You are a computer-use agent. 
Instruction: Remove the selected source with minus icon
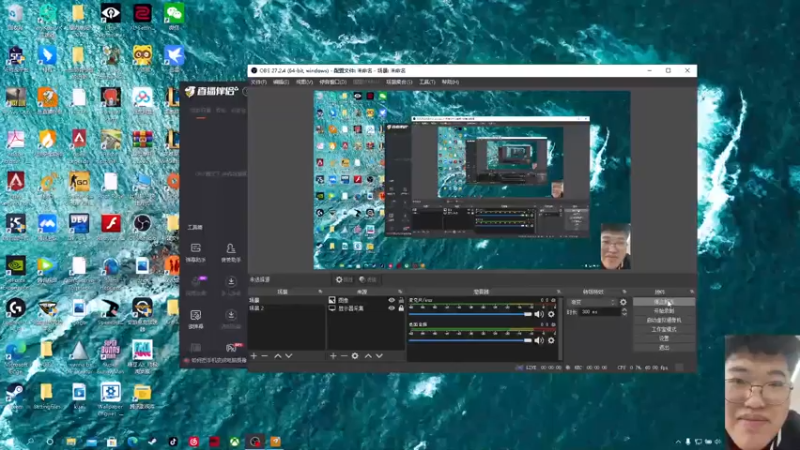coord(344,356)
